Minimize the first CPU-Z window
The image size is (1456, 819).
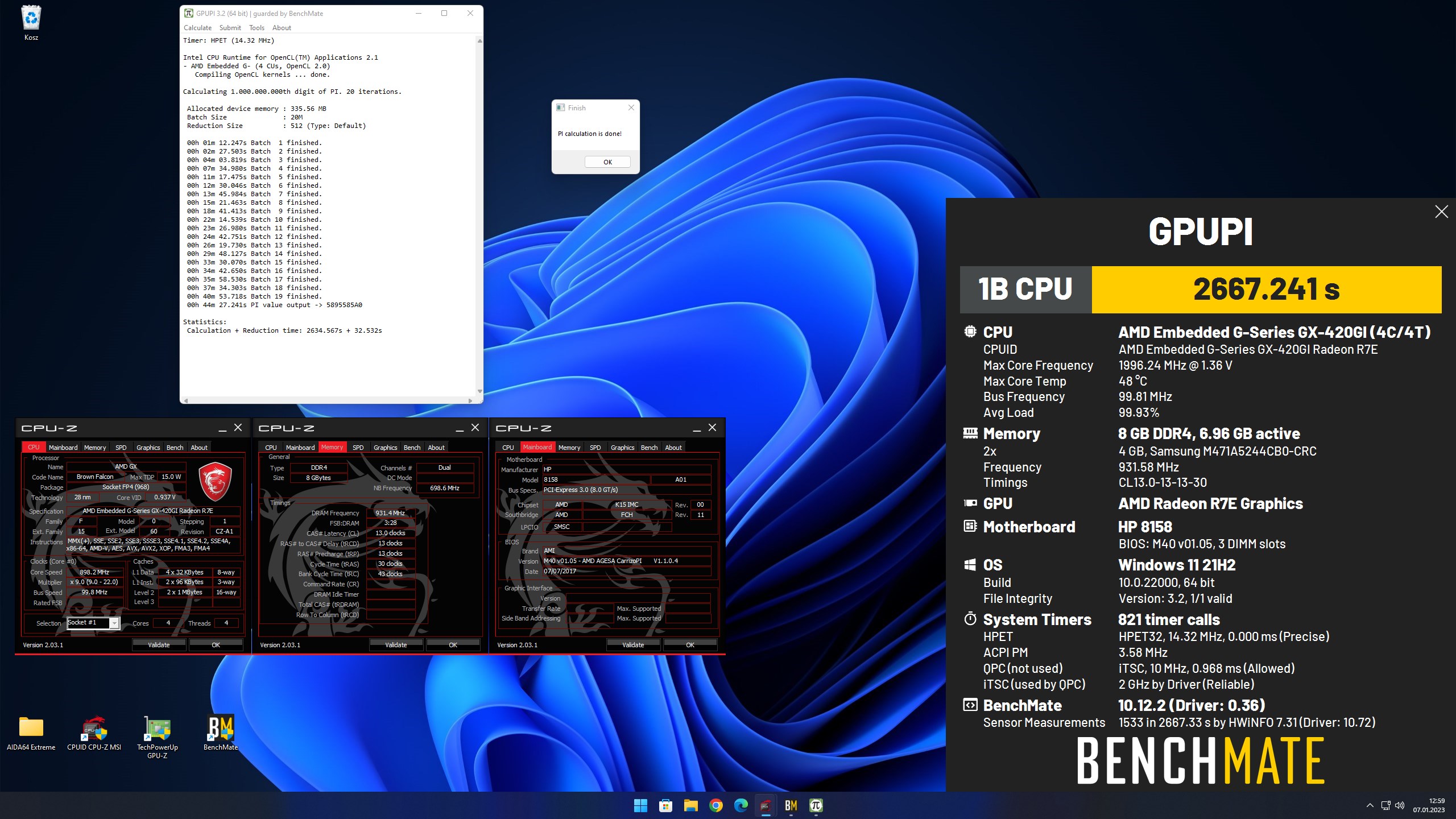click(222, 428)
